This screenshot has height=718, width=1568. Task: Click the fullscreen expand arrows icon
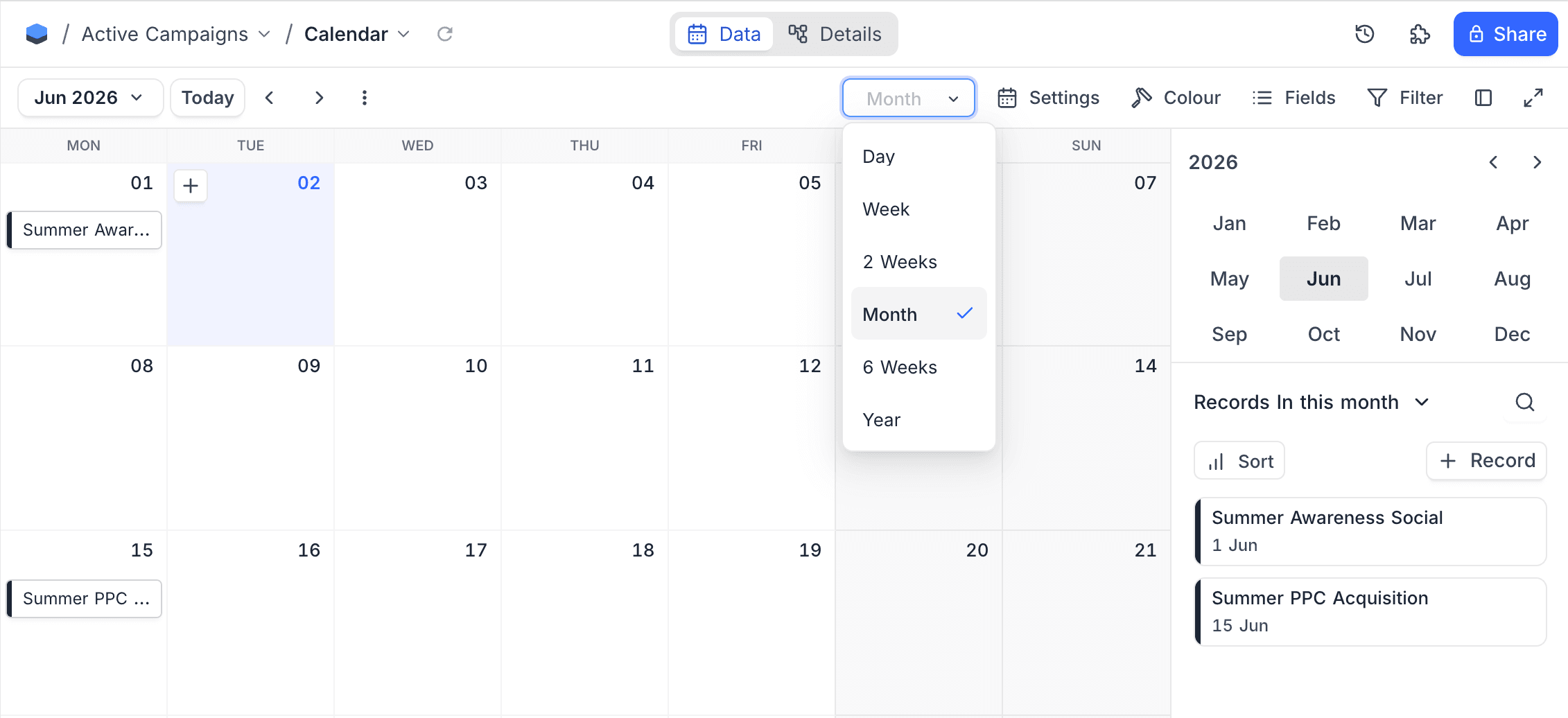(x=1533, y=98)
